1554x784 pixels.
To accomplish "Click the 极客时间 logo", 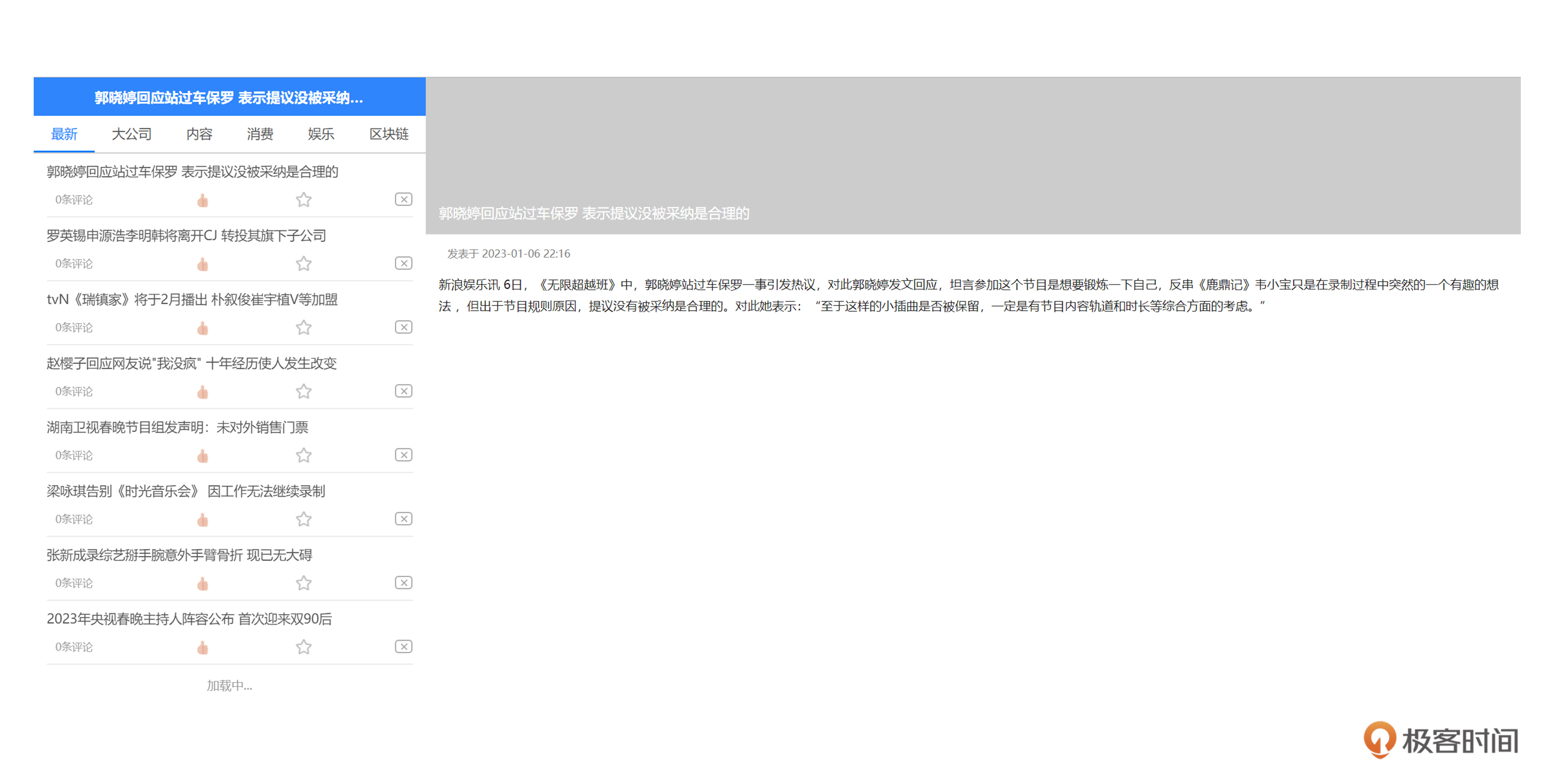I will pos(1441,740).
